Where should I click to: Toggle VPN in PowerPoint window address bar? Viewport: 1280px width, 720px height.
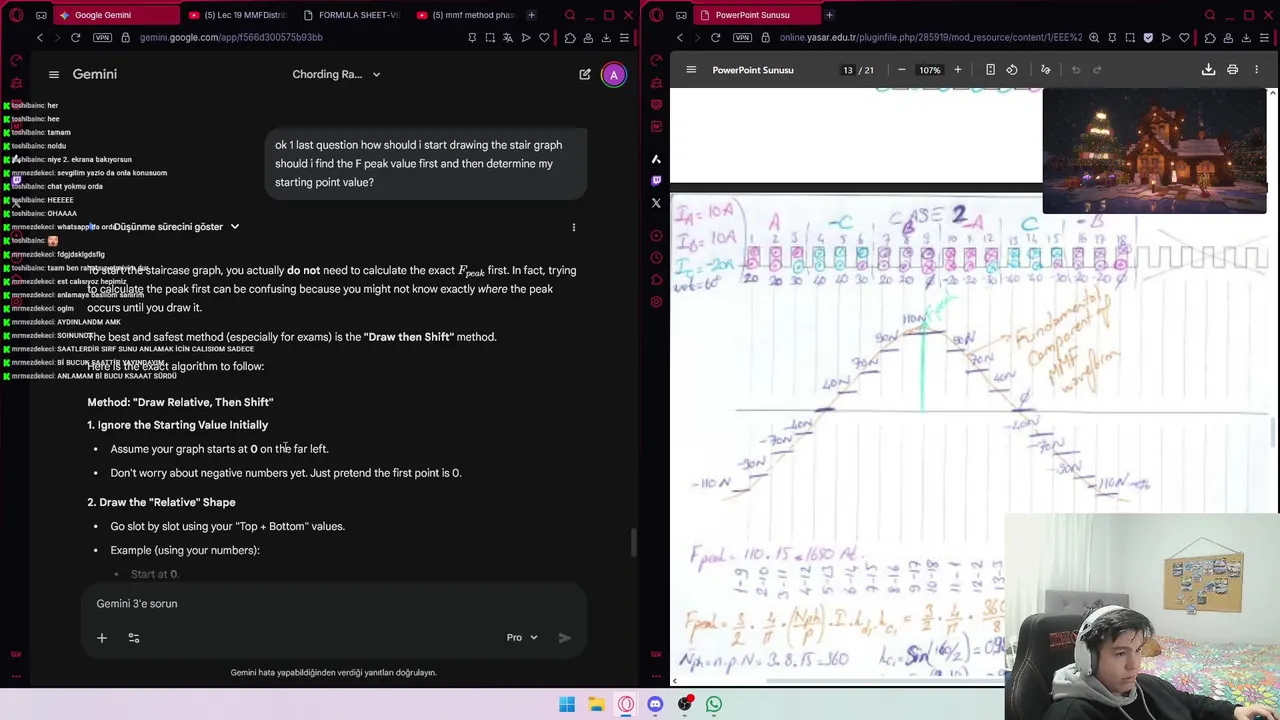click(742, 38)
